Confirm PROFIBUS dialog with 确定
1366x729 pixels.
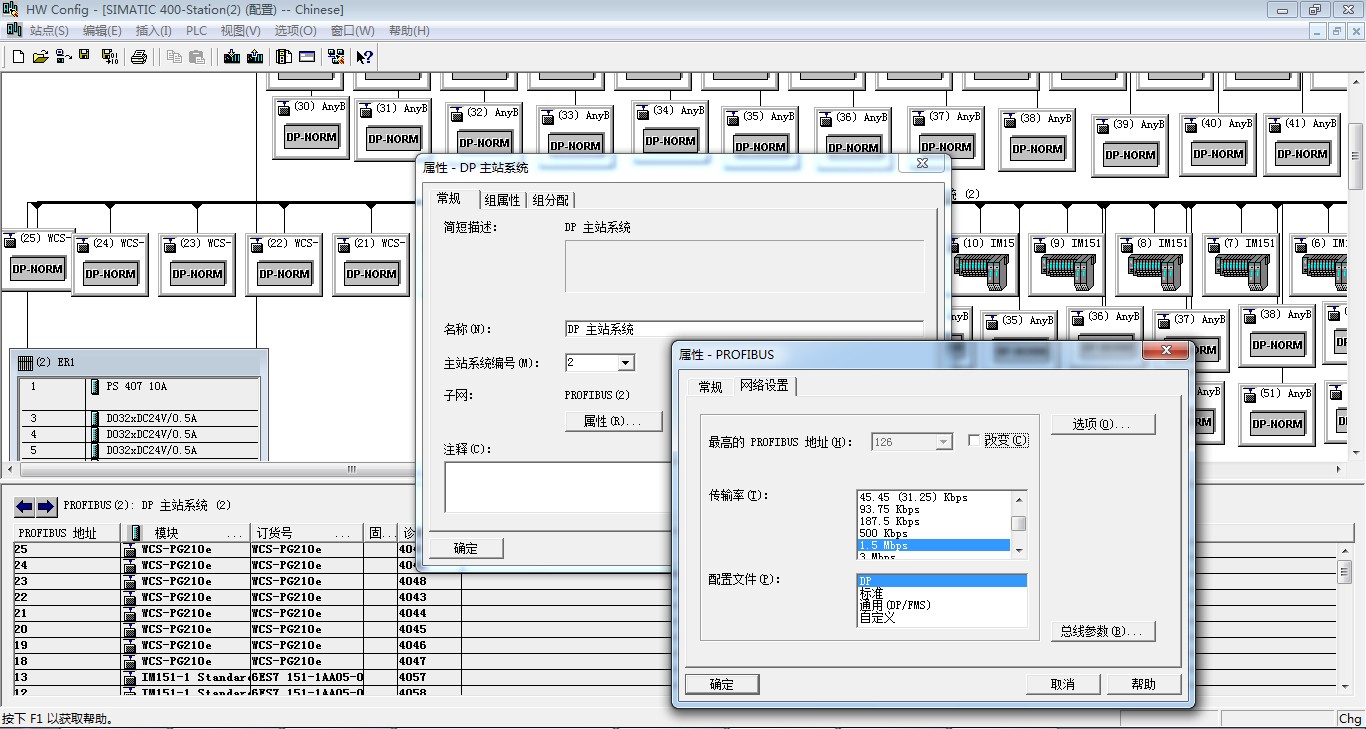coord(721,684)
